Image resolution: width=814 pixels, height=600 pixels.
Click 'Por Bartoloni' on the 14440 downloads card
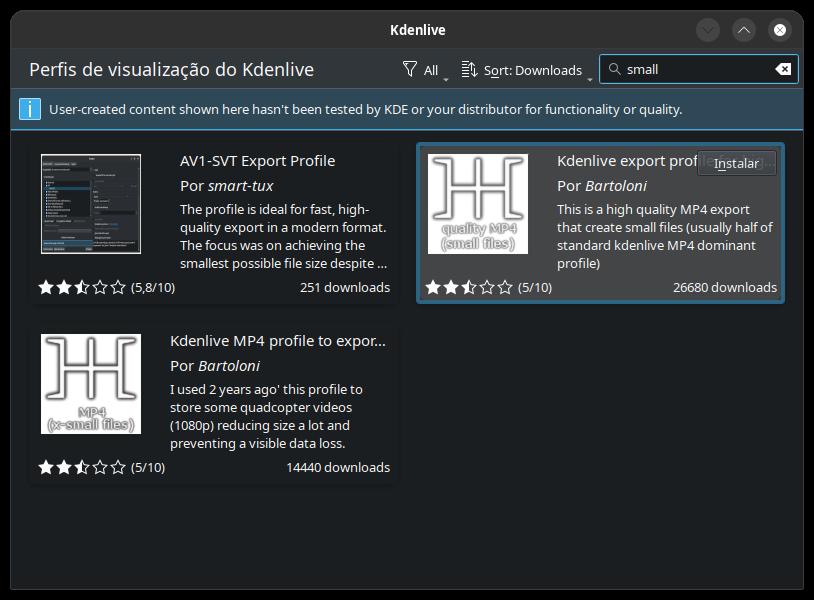215,366
